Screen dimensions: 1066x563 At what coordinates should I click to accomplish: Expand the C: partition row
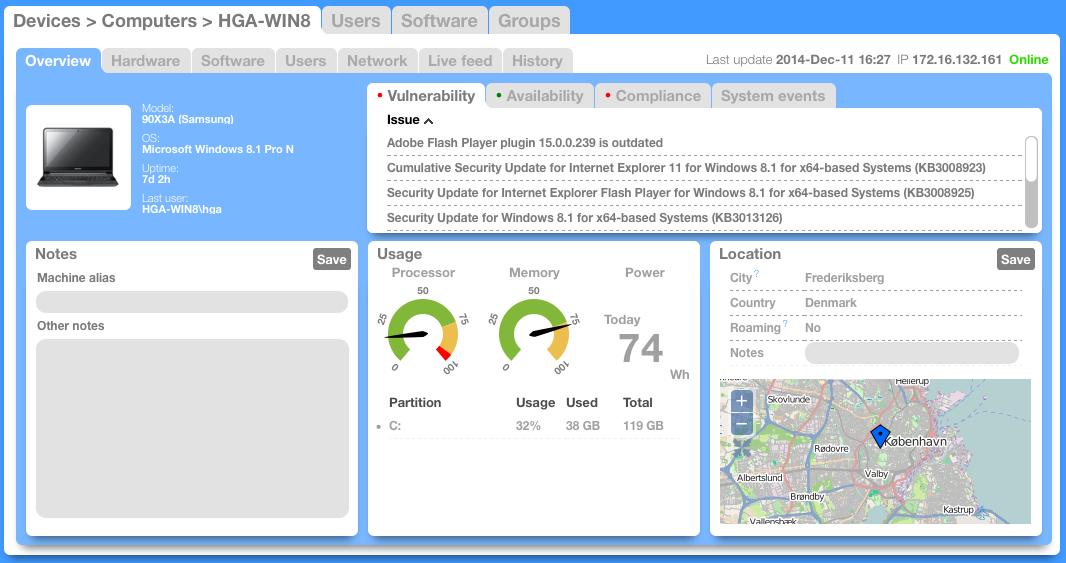(380, 427)
